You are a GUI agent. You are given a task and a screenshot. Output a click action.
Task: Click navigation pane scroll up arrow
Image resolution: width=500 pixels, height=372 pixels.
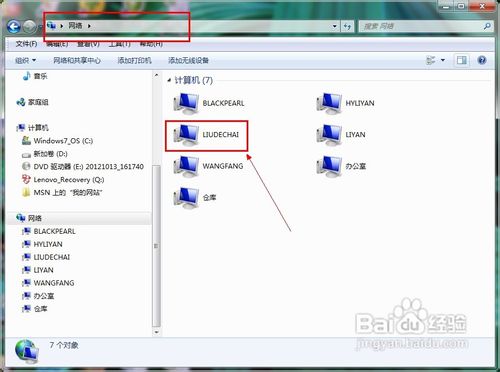(x=156, y=75)
